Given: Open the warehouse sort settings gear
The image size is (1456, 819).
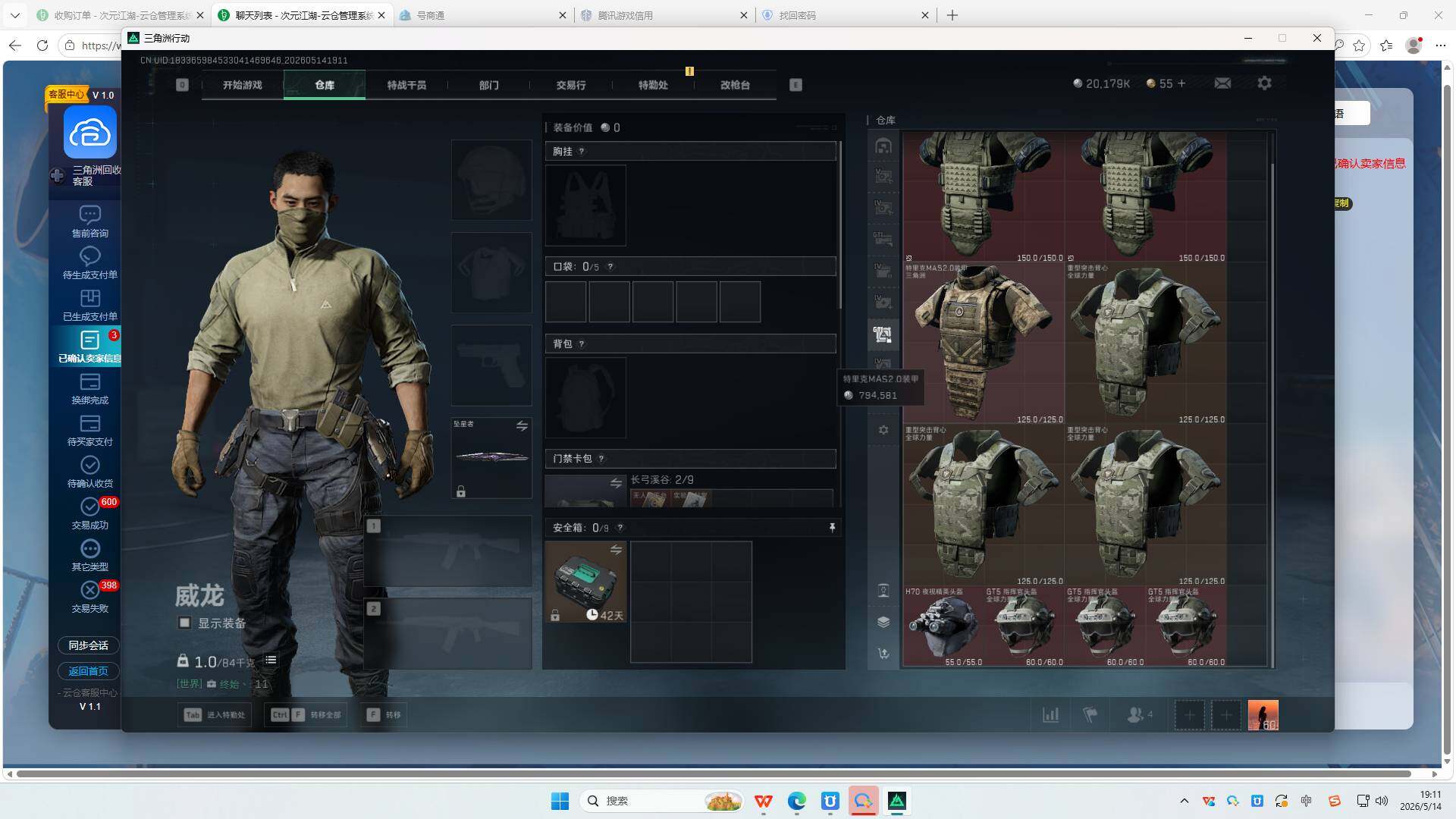Looking at the screenshot, I should (x=883, y=430).
